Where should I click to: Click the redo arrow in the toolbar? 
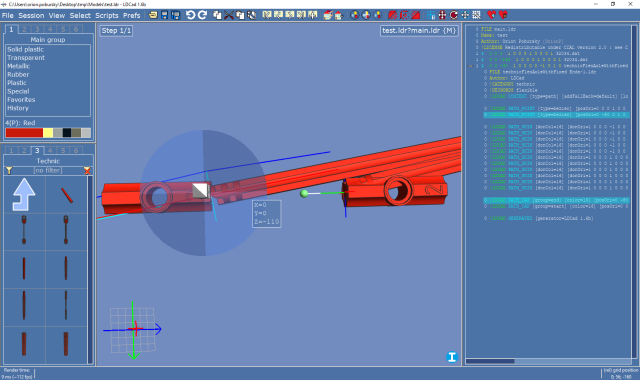[x=202, y=15]
